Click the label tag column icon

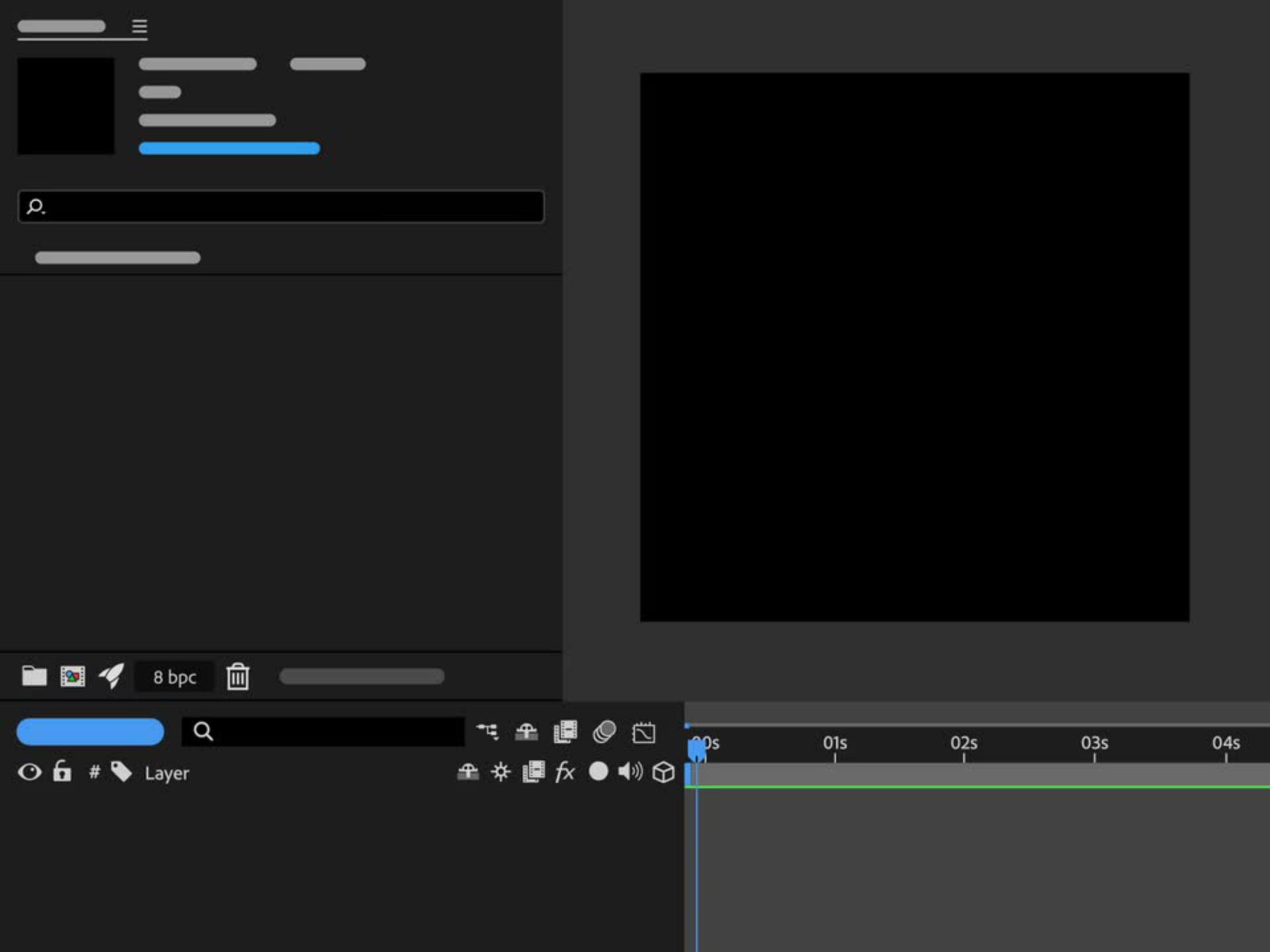(121, 772)
